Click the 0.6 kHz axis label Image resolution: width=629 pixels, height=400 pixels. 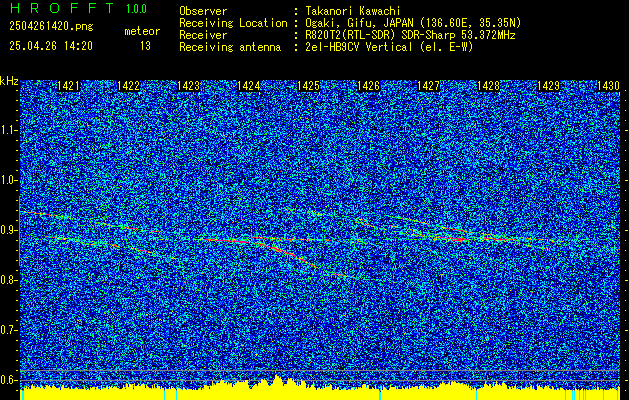(7, 380)
